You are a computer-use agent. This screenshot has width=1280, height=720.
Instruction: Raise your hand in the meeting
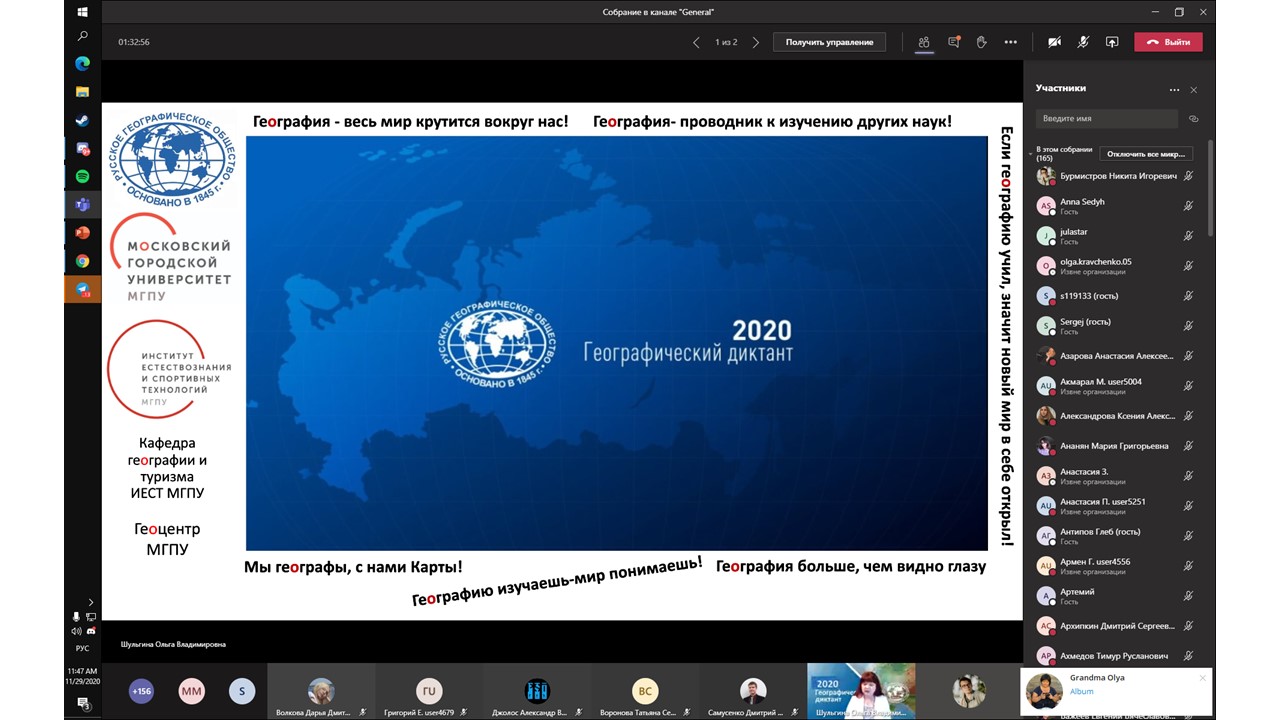(982, 42)
